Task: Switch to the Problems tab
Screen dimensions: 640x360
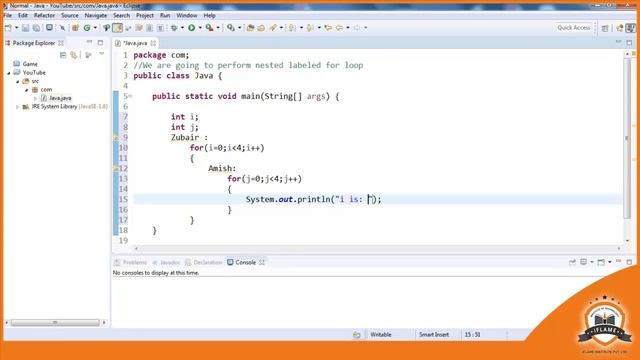Action: tap(131, 262)
